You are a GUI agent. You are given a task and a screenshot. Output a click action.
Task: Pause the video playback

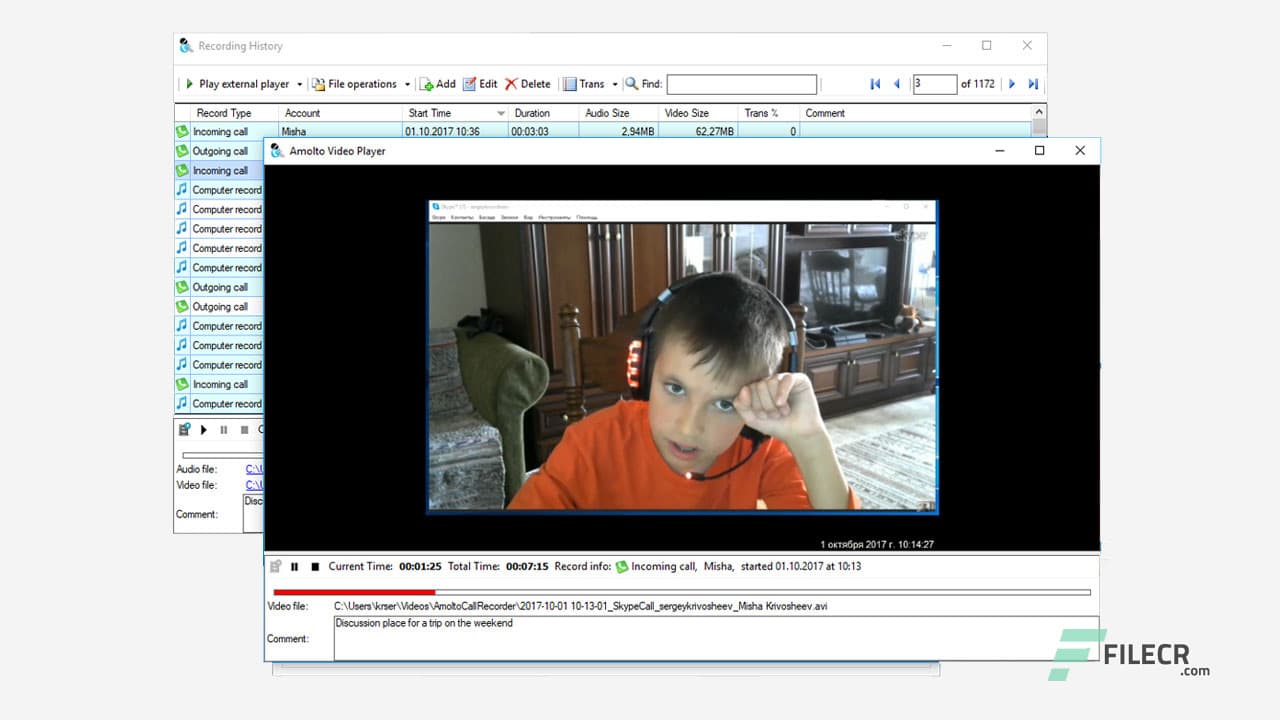point(295,566)
